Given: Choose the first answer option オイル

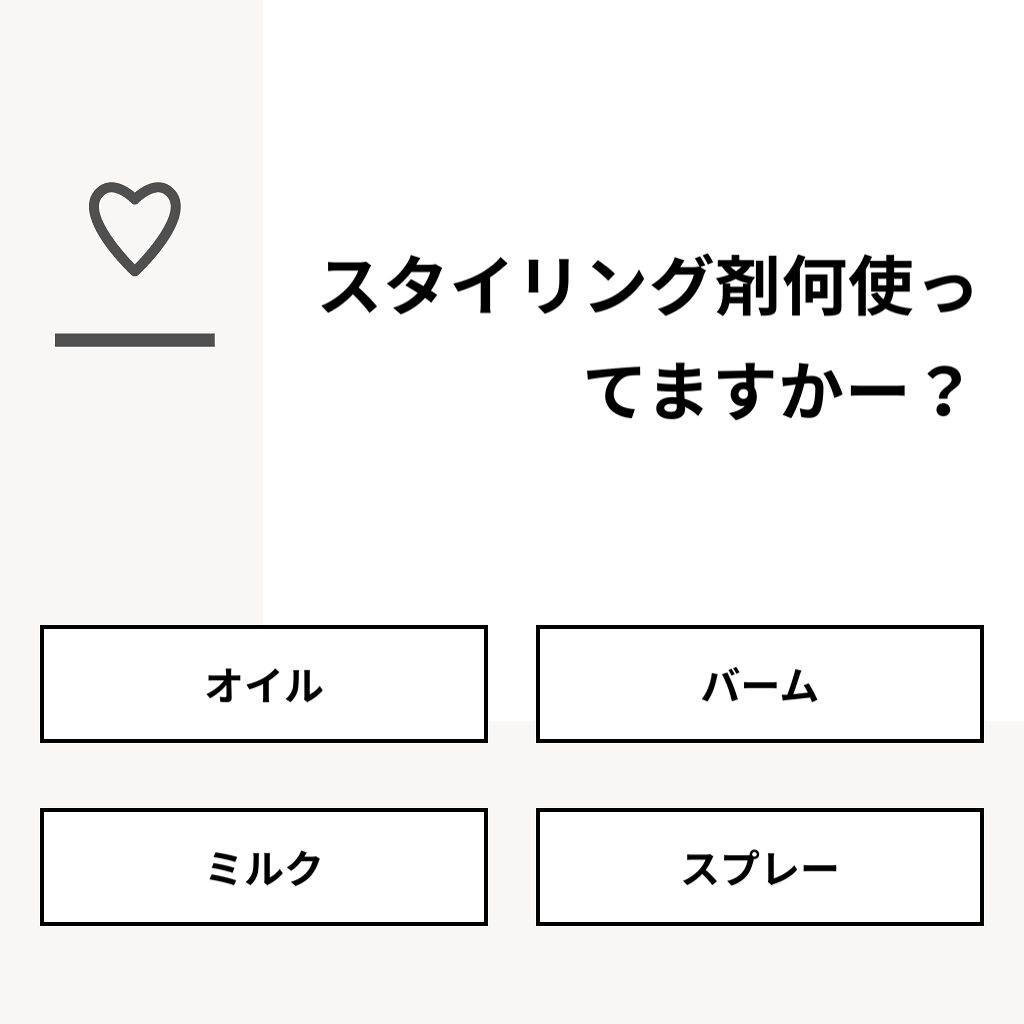Looking at the screenshot, I should click(x=264, y=685).
